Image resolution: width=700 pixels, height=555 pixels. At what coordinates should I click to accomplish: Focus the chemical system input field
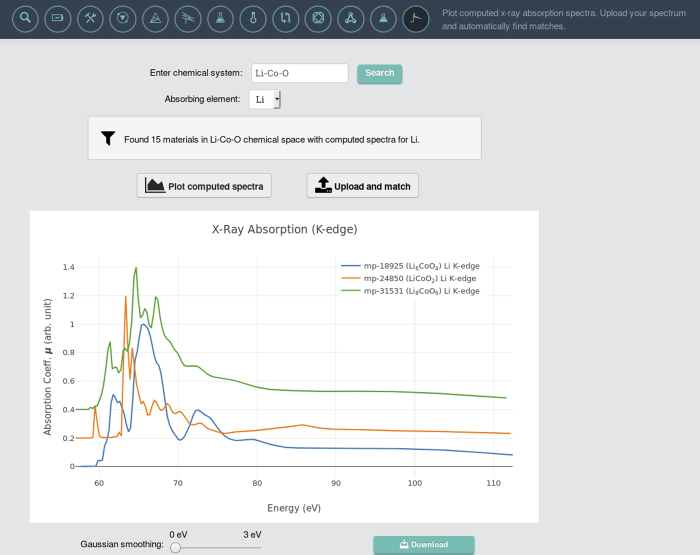299,73
